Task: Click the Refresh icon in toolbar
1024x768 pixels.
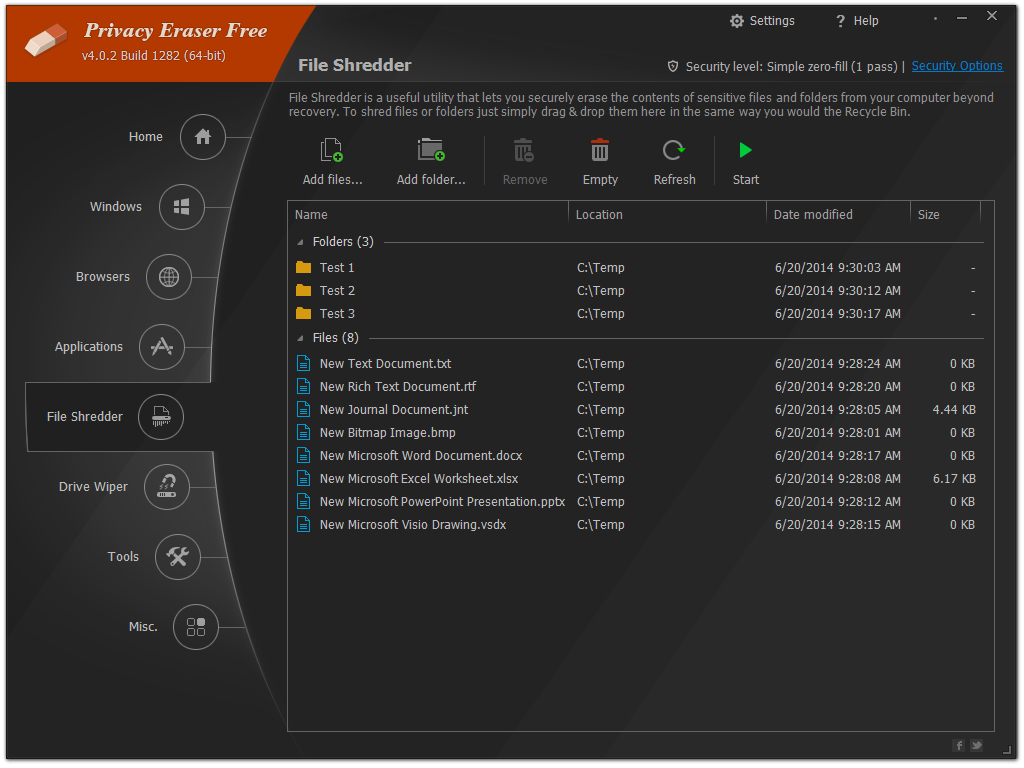Action: [674, 152]
